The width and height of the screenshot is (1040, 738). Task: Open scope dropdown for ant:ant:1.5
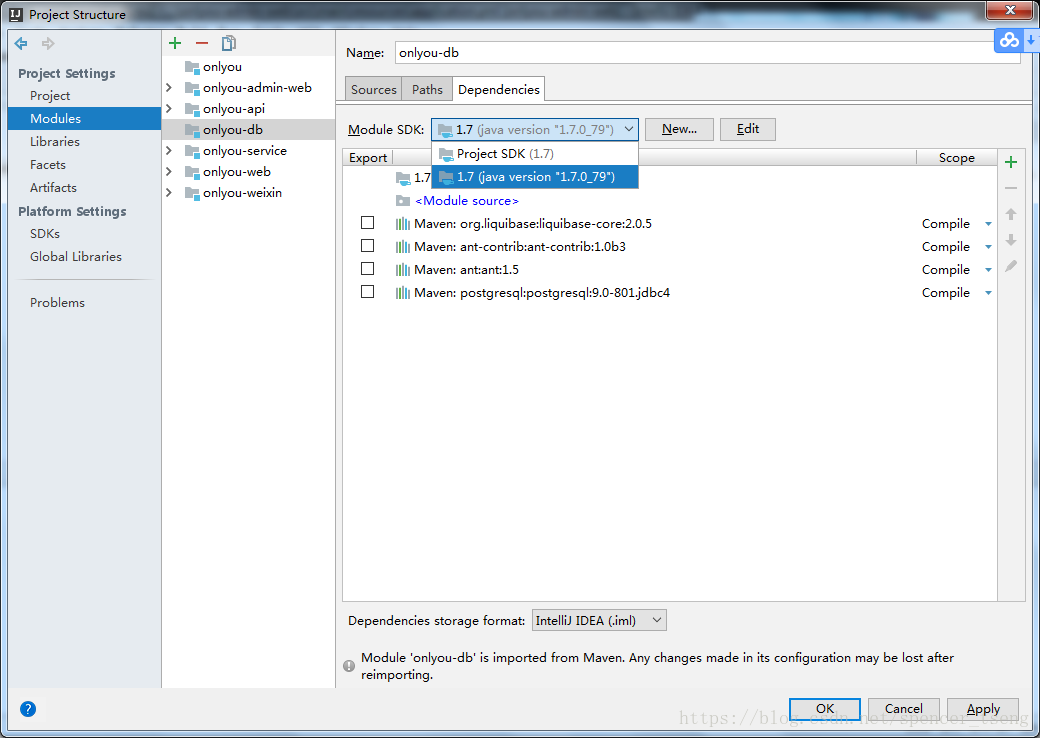988,270
